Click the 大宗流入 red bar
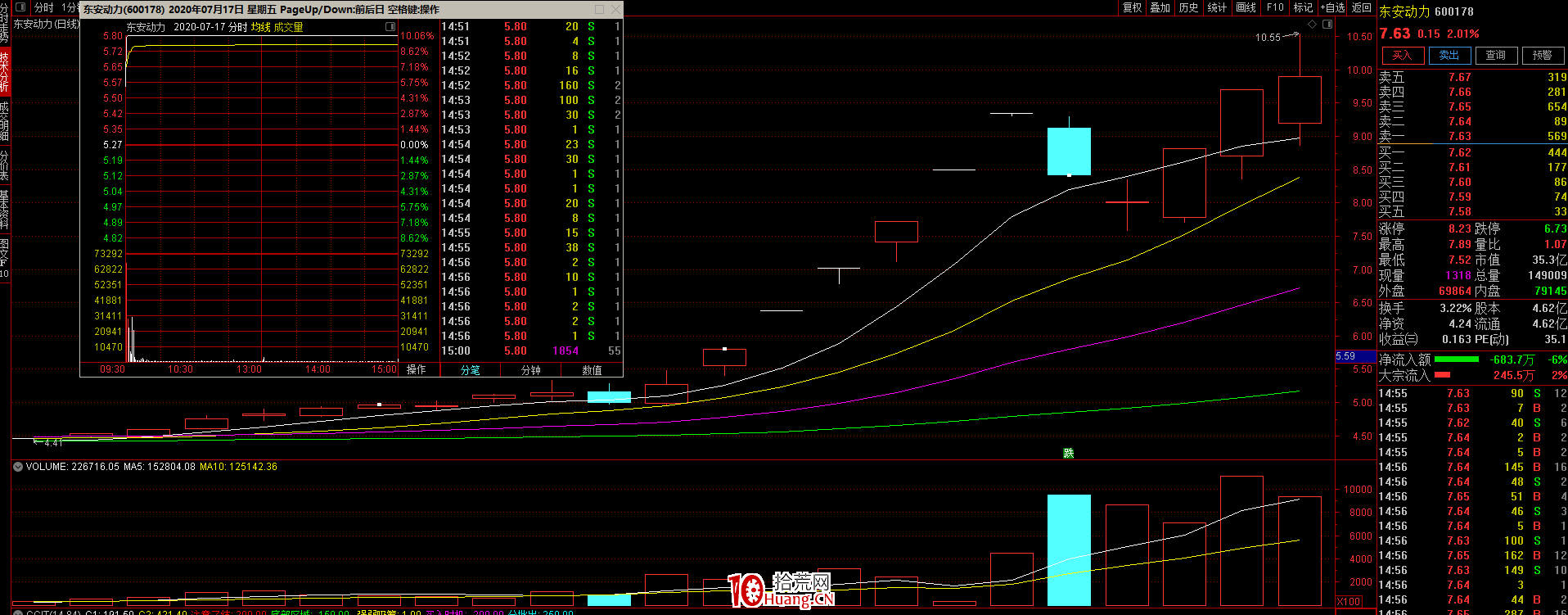Image resolution: width=1568 pixels, height=615 pixels. [1442, 375]
